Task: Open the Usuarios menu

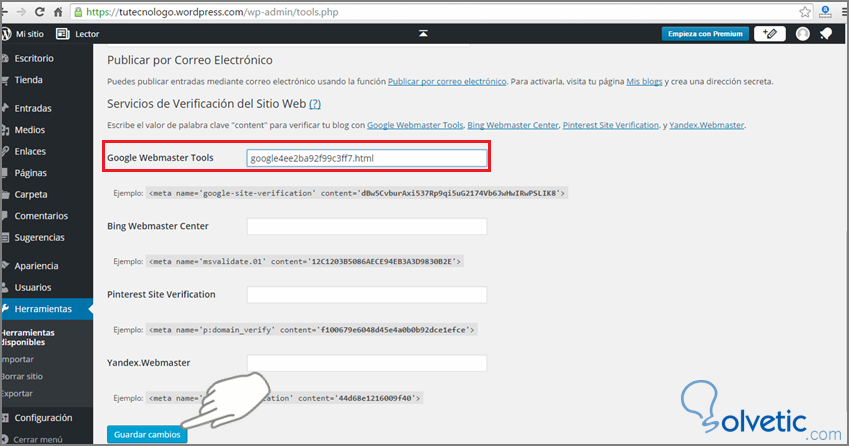Action: 32,287
